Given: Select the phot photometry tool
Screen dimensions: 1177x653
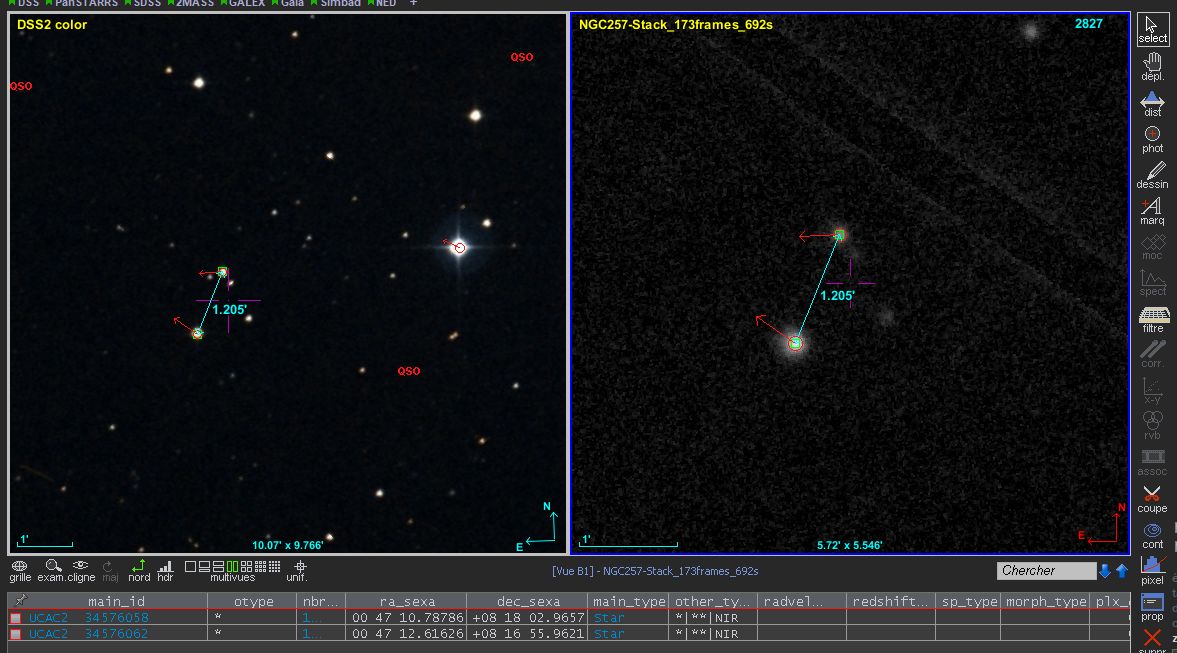Looking at the screenshot, I should coord(1152,140).
